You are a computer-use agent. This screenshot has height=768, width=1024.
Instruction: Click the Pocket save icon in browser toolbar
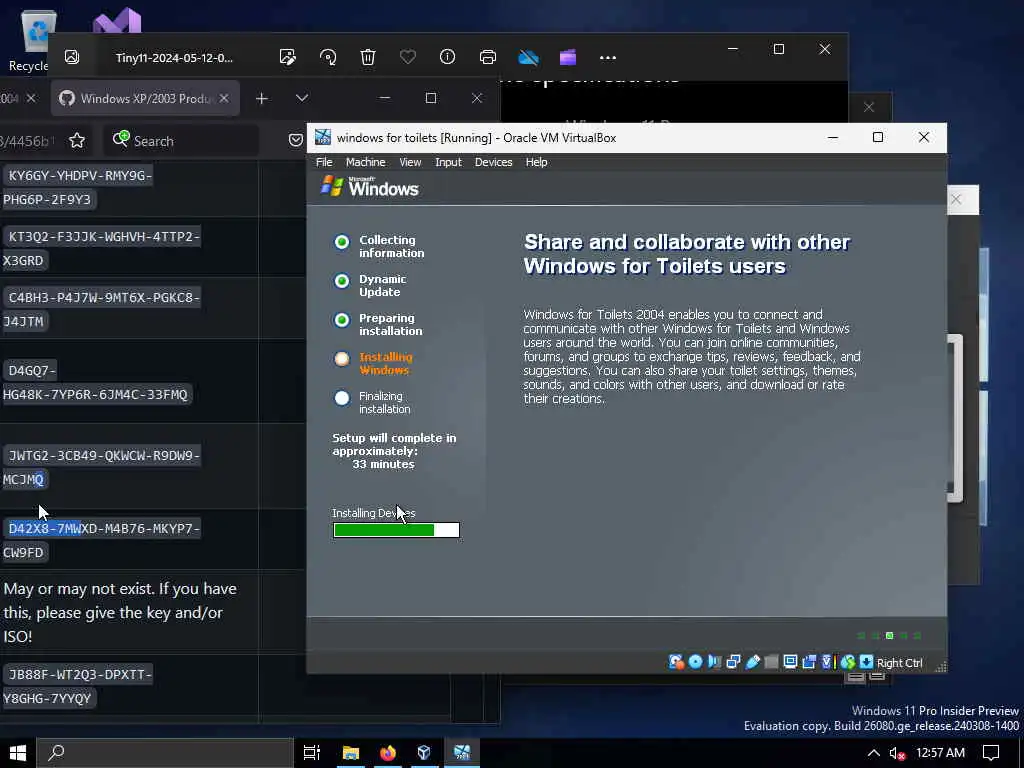pyautogui.click(x=296, y=140)
